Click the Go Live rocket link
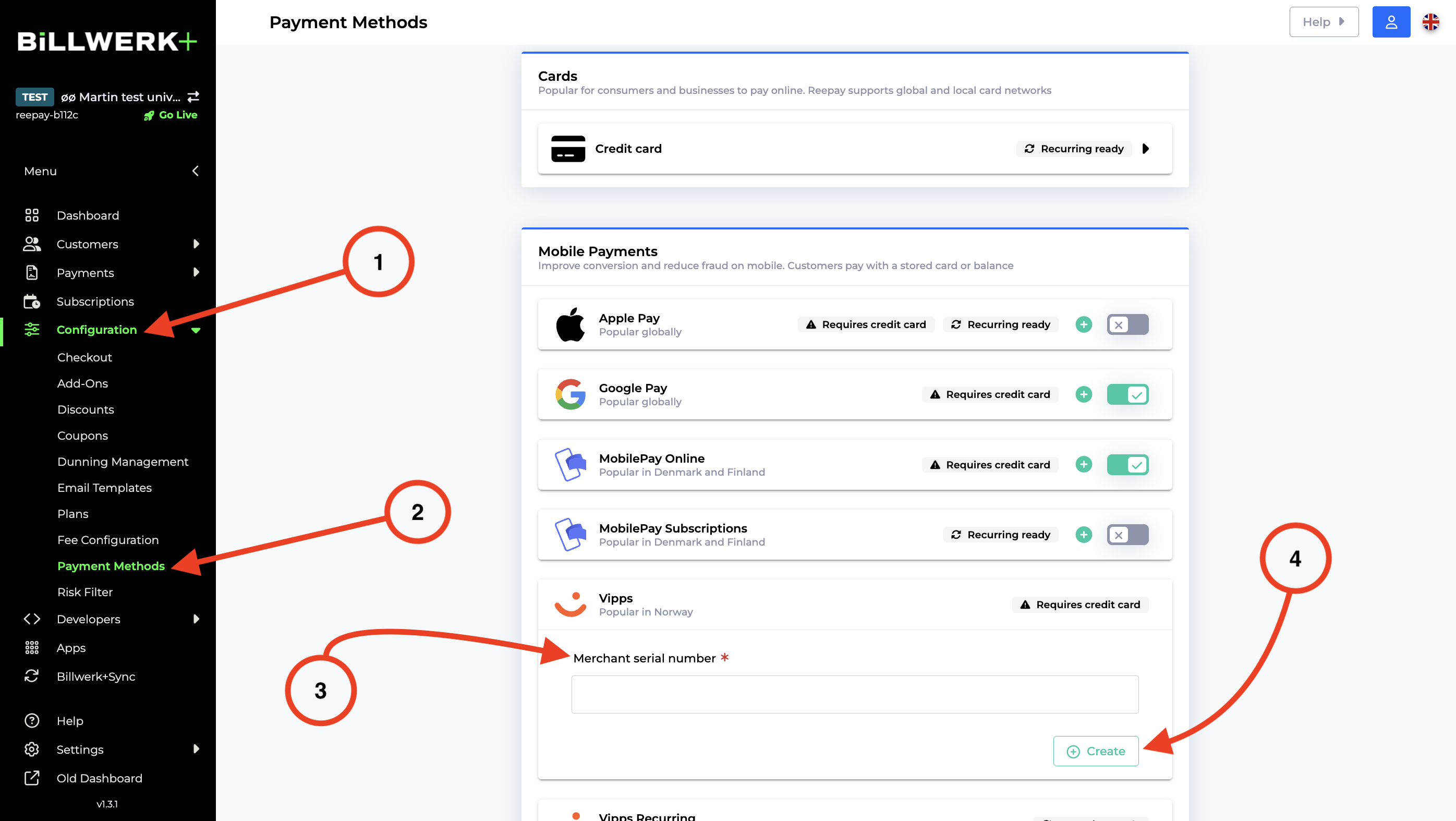This screenshot has width=1456, height=821. coord(170,115)
